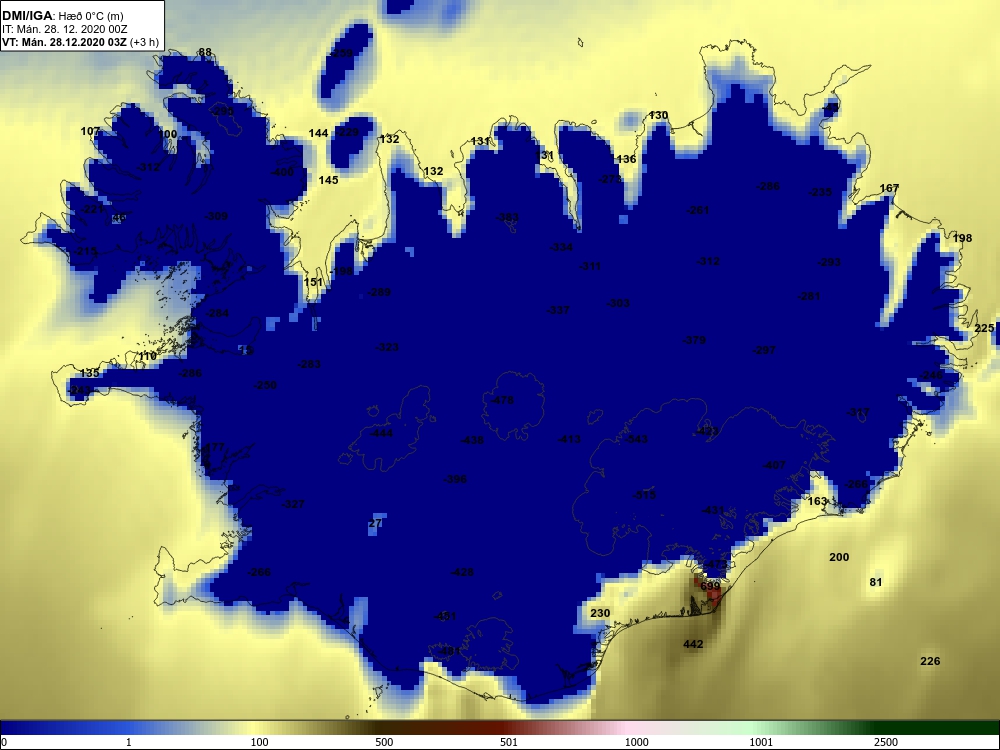
Task: Click the map value 145
Action: tap(328, 180)
